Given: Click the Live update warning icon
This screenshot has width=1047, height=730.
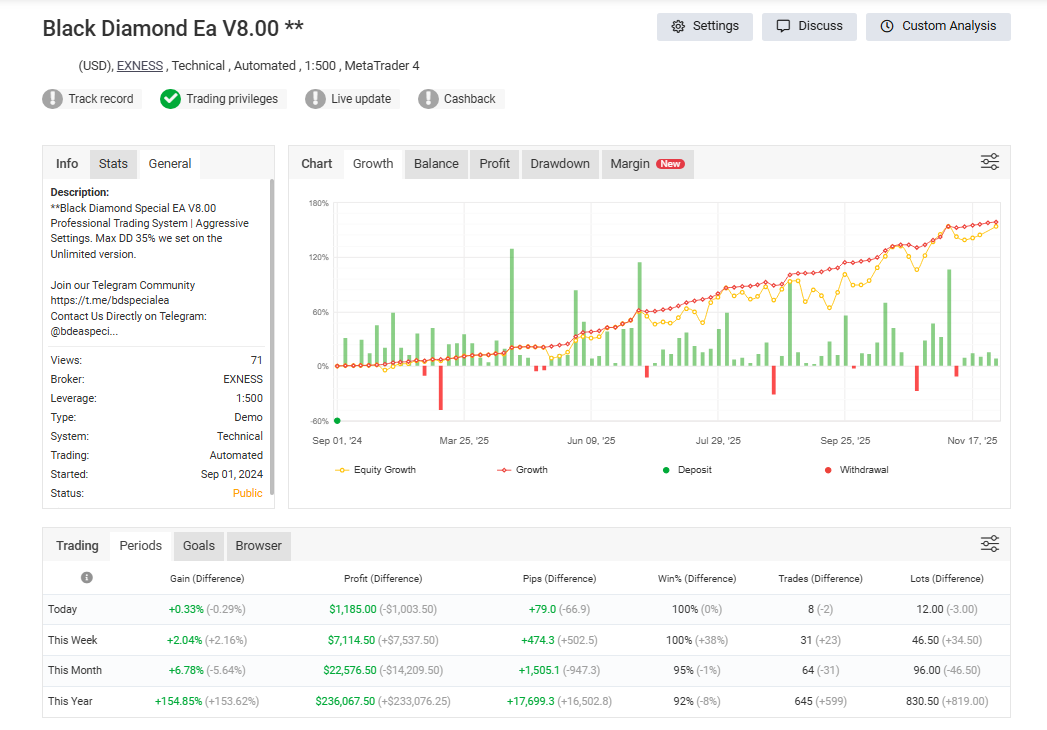Looking at the screenshot, I should [x=315, y=99].
